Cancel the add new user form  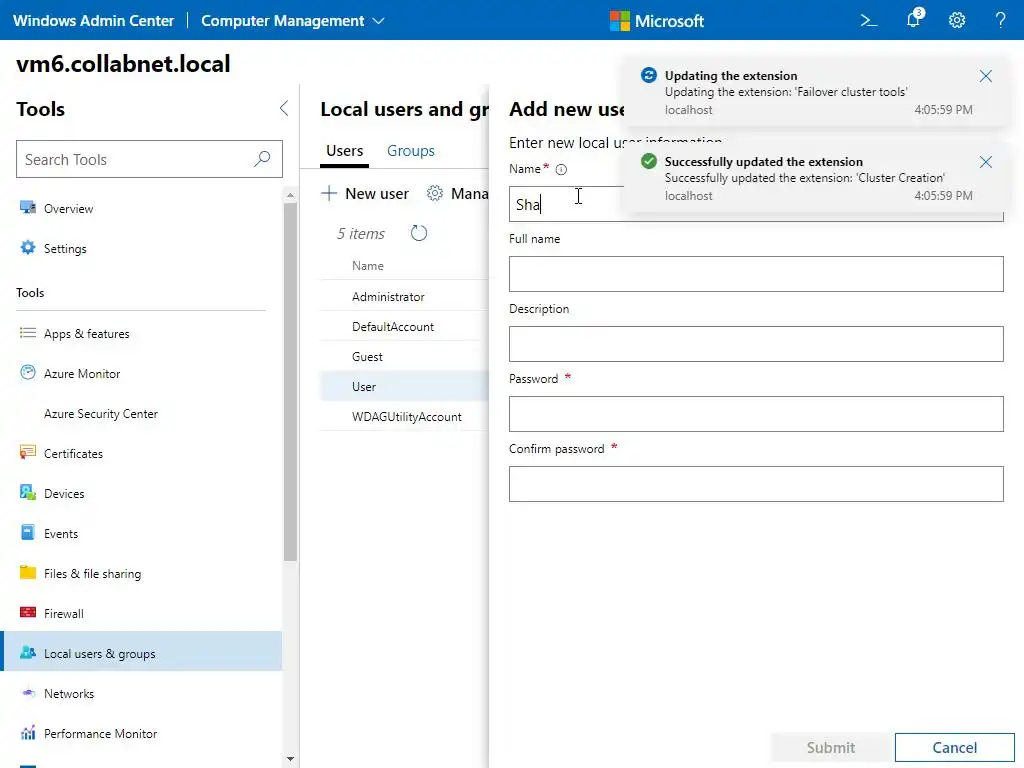(x=954, y=747)
